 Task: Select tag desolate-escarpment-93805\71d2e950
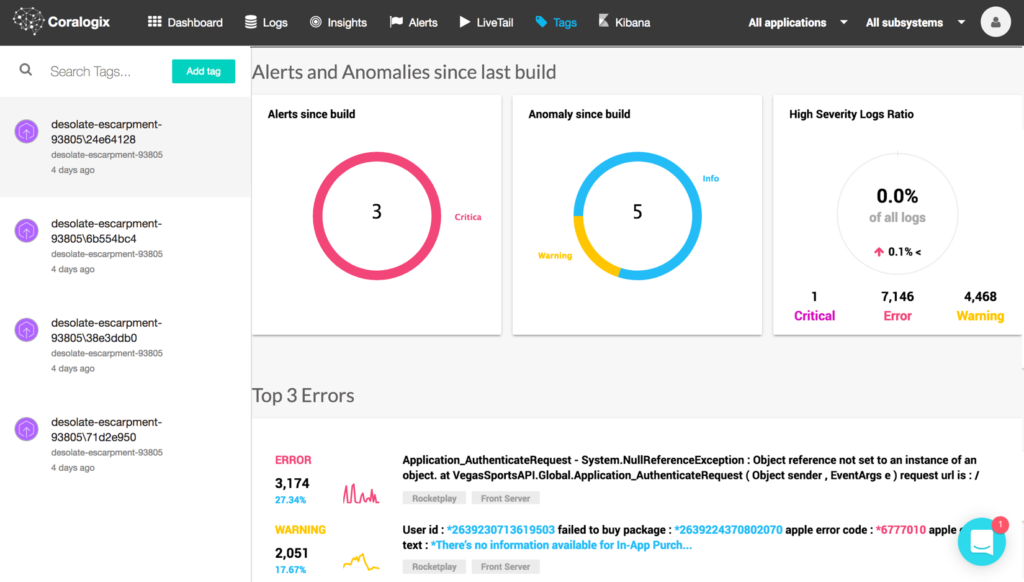coord(125,445)
